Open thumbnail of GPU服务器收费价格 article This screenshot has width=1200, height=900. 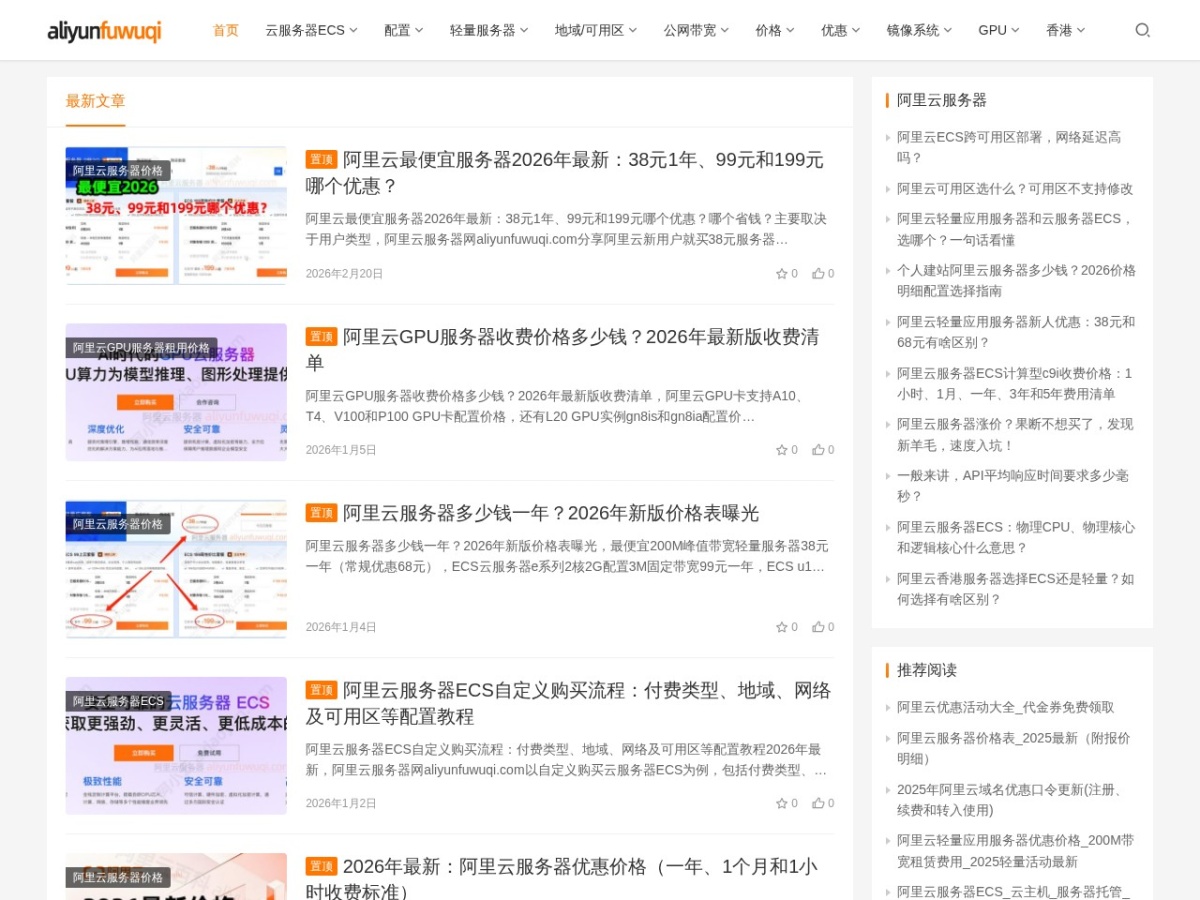click(176, 392)
